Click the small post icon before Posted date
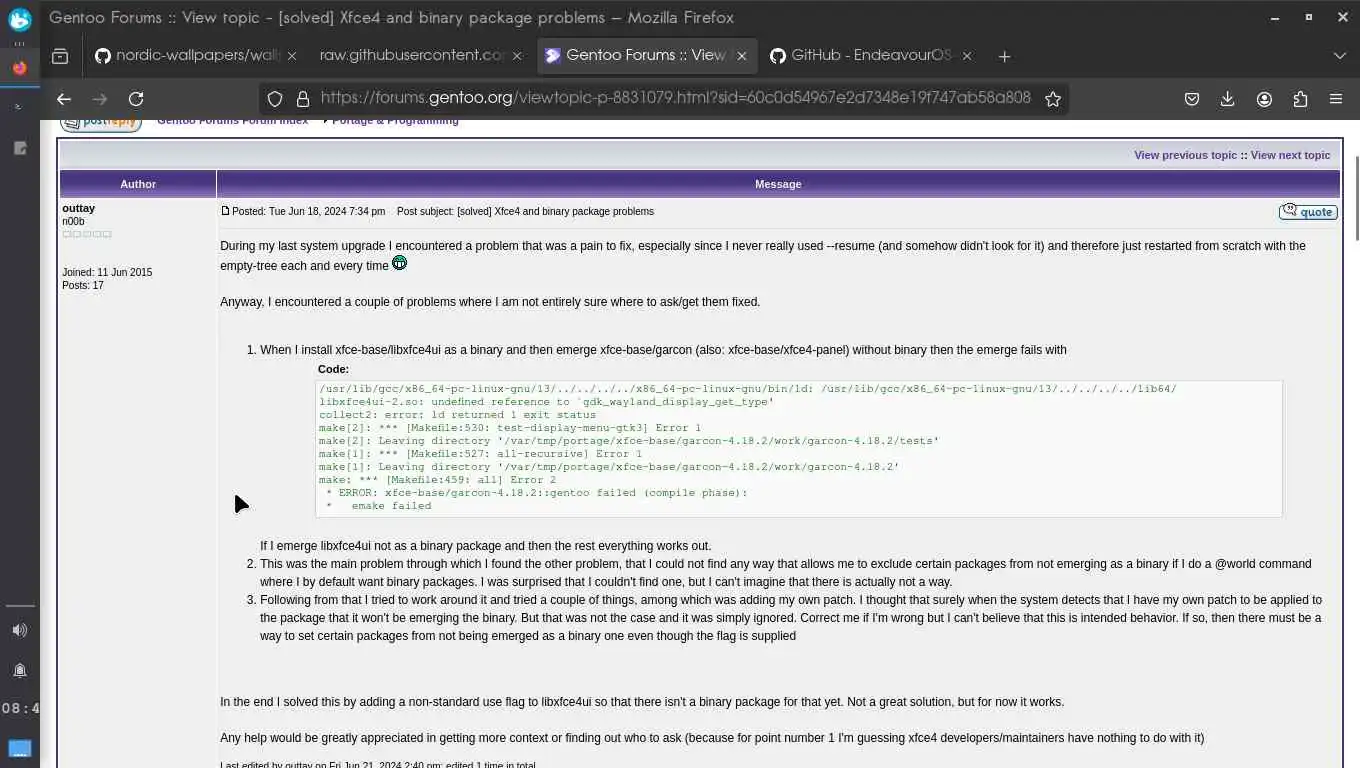This screenshot has height=768, width=1360. point(225,211)
